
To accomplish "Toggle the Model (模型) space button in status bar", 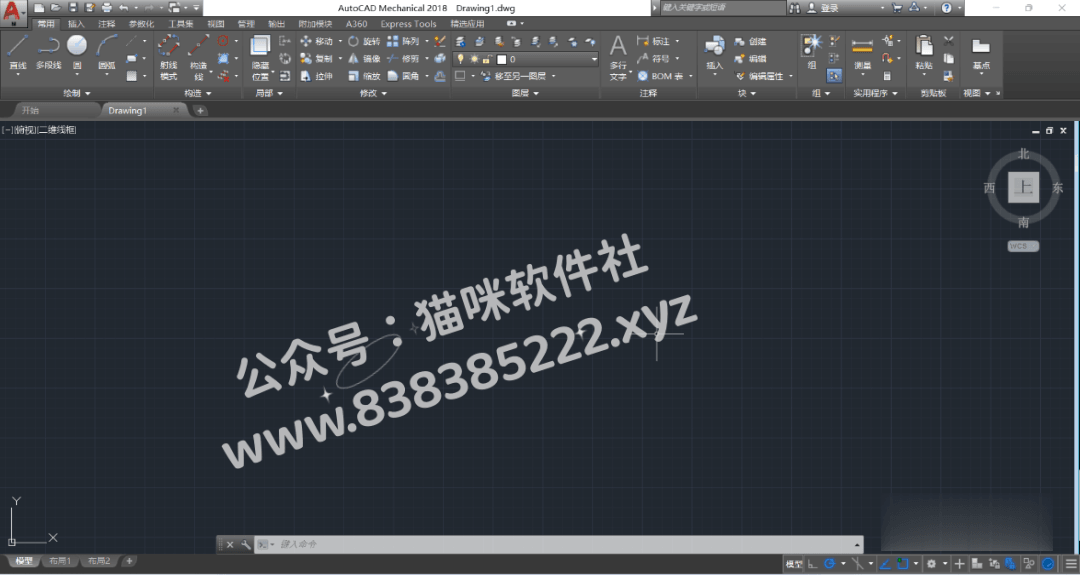I will pyautogui.click(x=793, y=563).
